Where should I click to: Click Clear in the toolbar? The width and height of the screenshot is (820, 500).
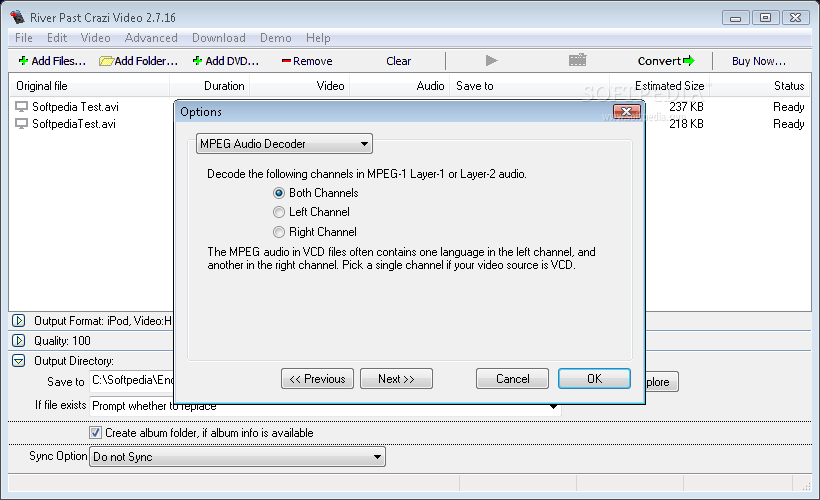(398, 61)
